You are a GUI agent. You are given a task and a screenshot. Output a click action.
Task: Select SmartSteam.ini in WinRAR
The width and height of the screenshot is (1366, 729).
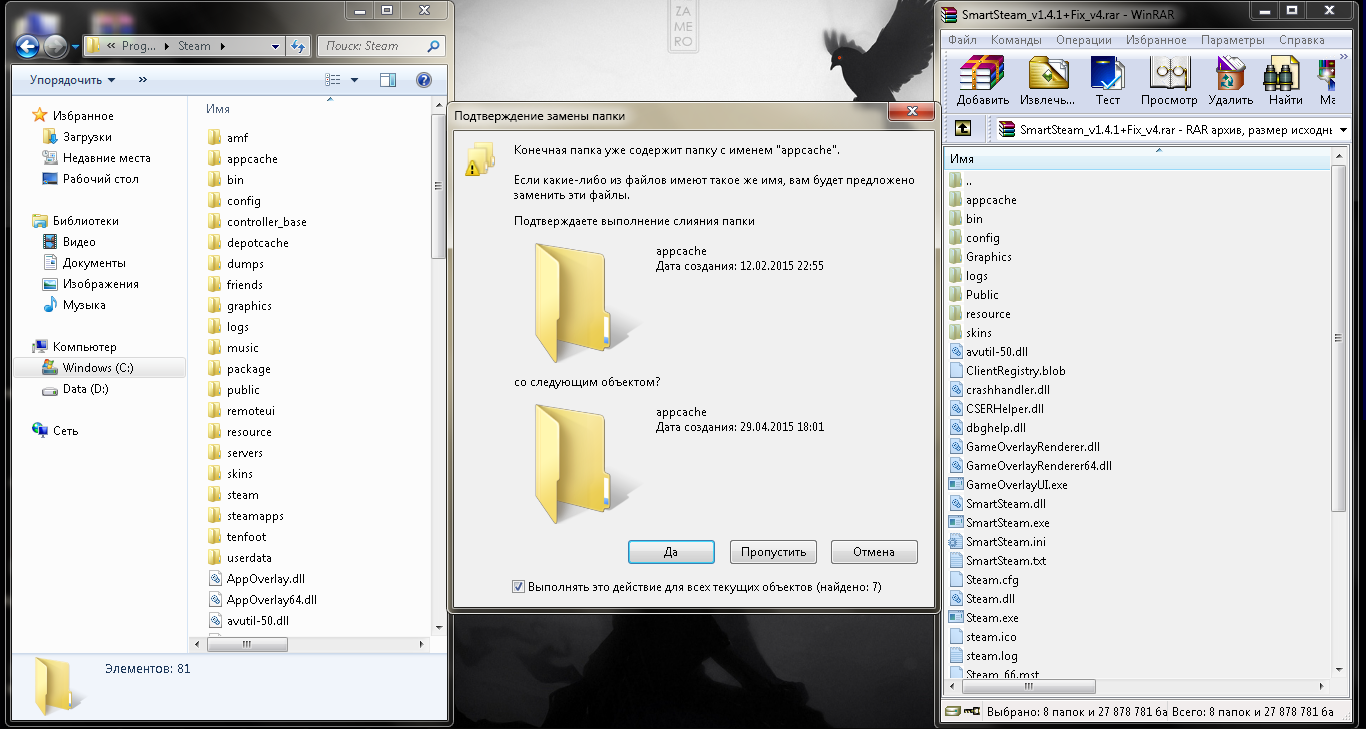(x=1005, y=542)
